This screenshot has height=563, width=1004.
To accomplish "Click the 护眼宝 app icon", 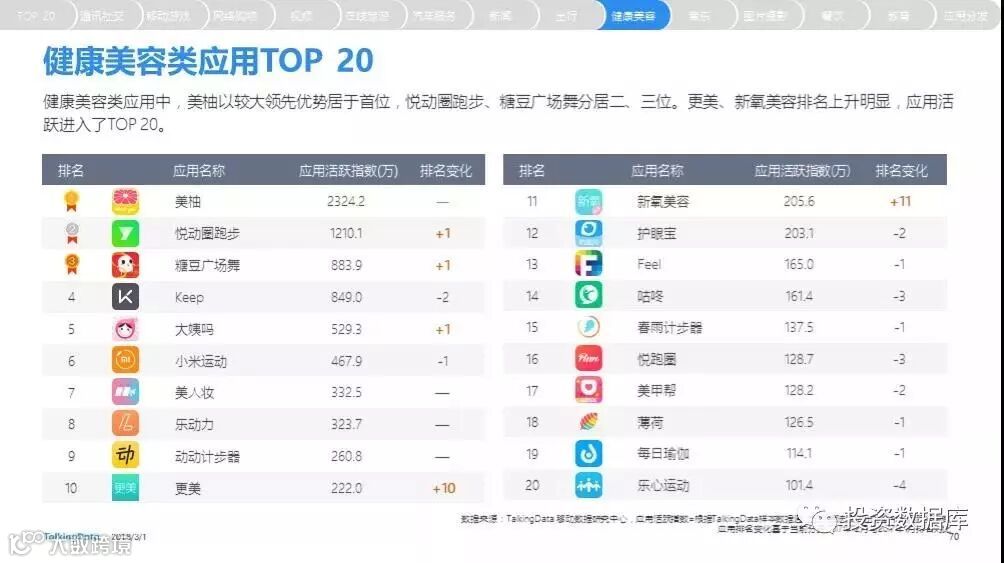I will point(588,233).
